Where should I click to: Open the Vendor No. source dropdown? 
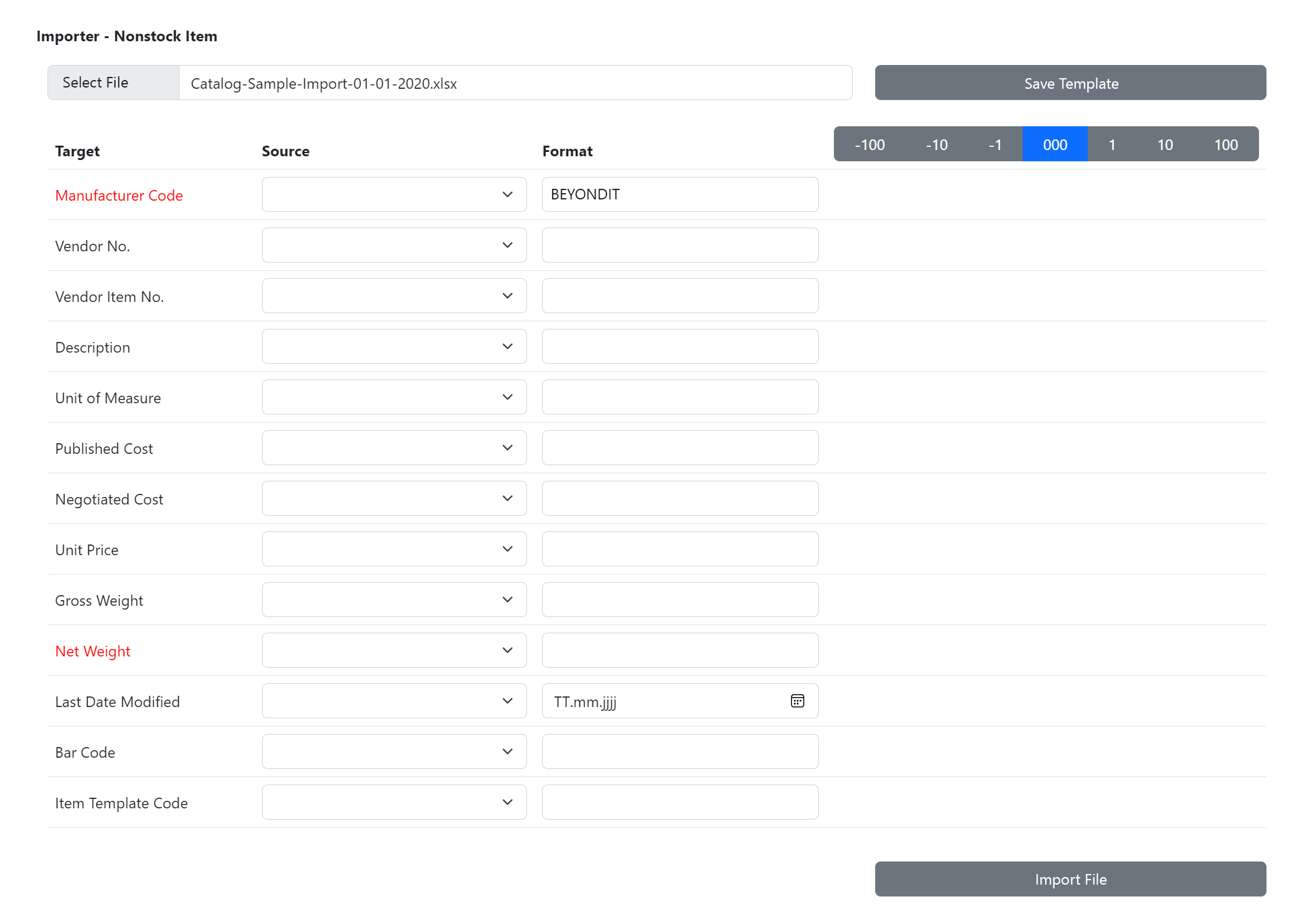[x=394, y=245]
